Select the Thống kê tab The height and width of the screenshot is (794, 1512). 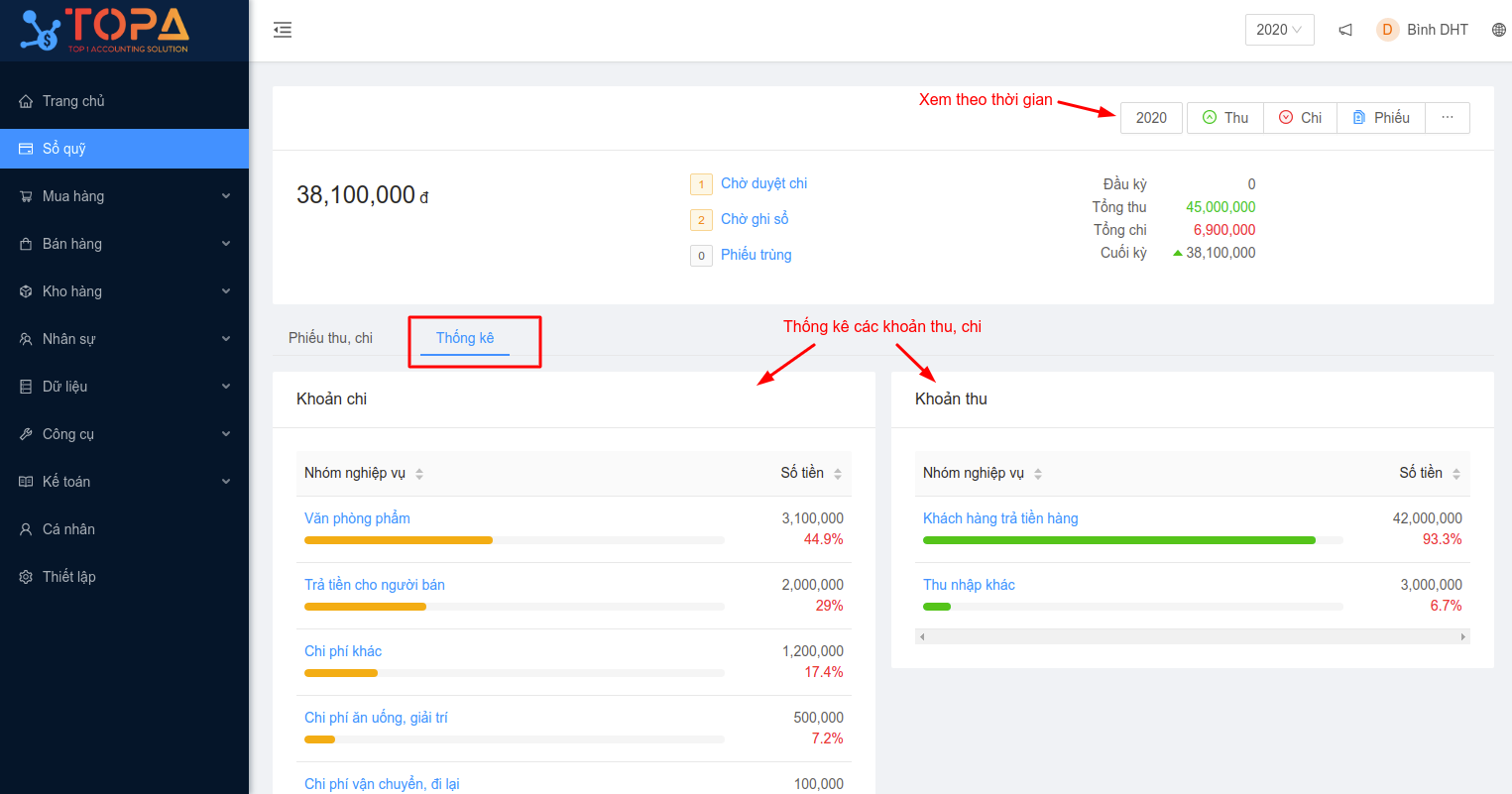(x=465, y=338)
